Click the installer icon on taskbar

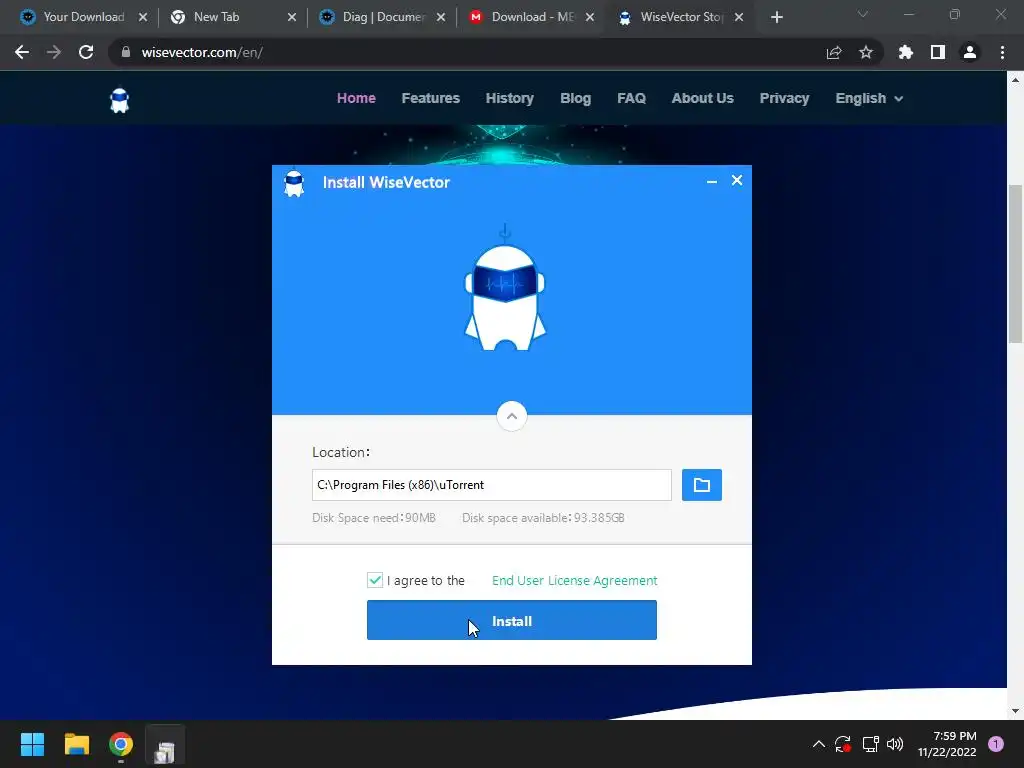pyautogui.click(x=165, y=745)
